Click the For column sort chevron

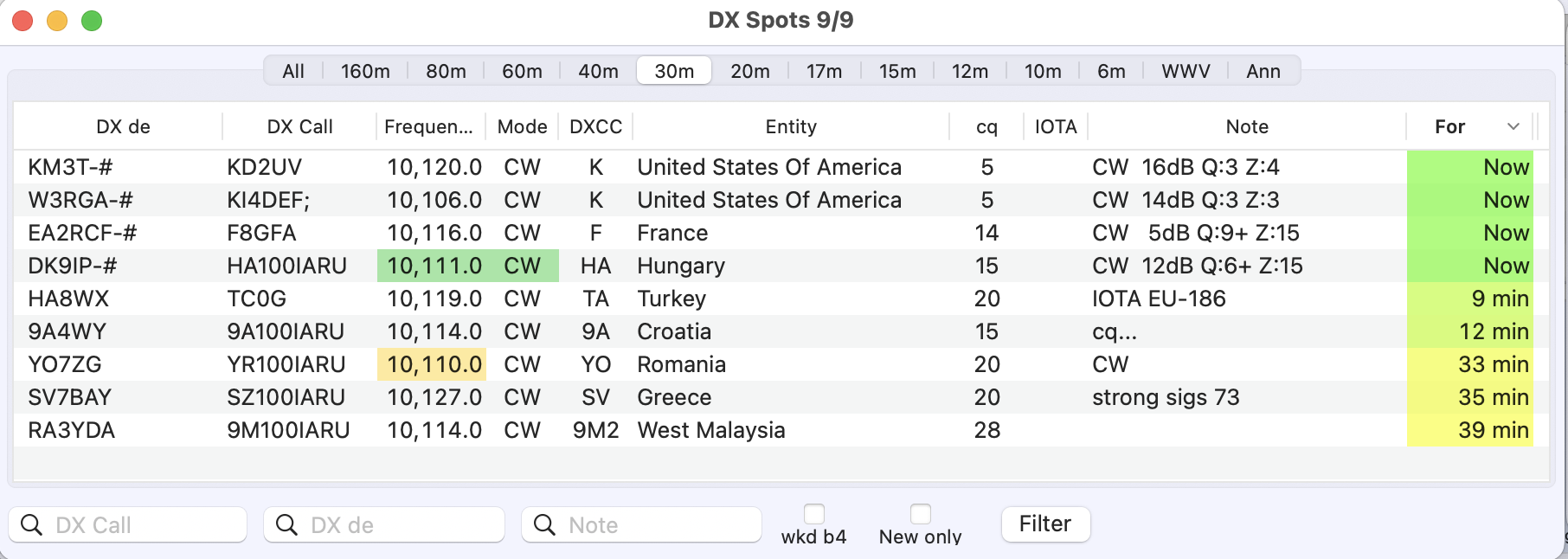point(1513,126)
